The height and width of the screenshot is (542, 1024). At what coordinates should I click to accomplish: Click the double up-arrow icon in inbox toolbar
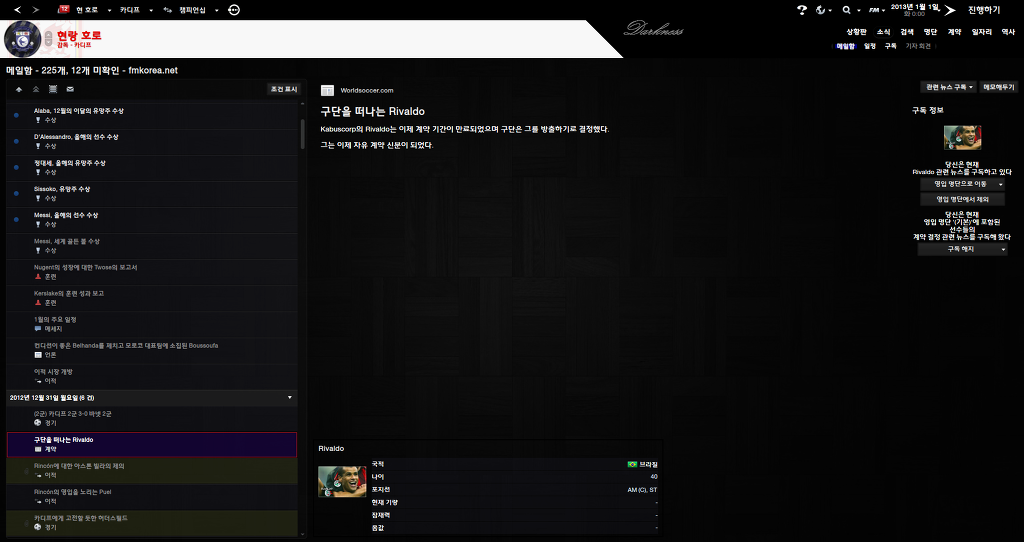(x=36, y=89)
